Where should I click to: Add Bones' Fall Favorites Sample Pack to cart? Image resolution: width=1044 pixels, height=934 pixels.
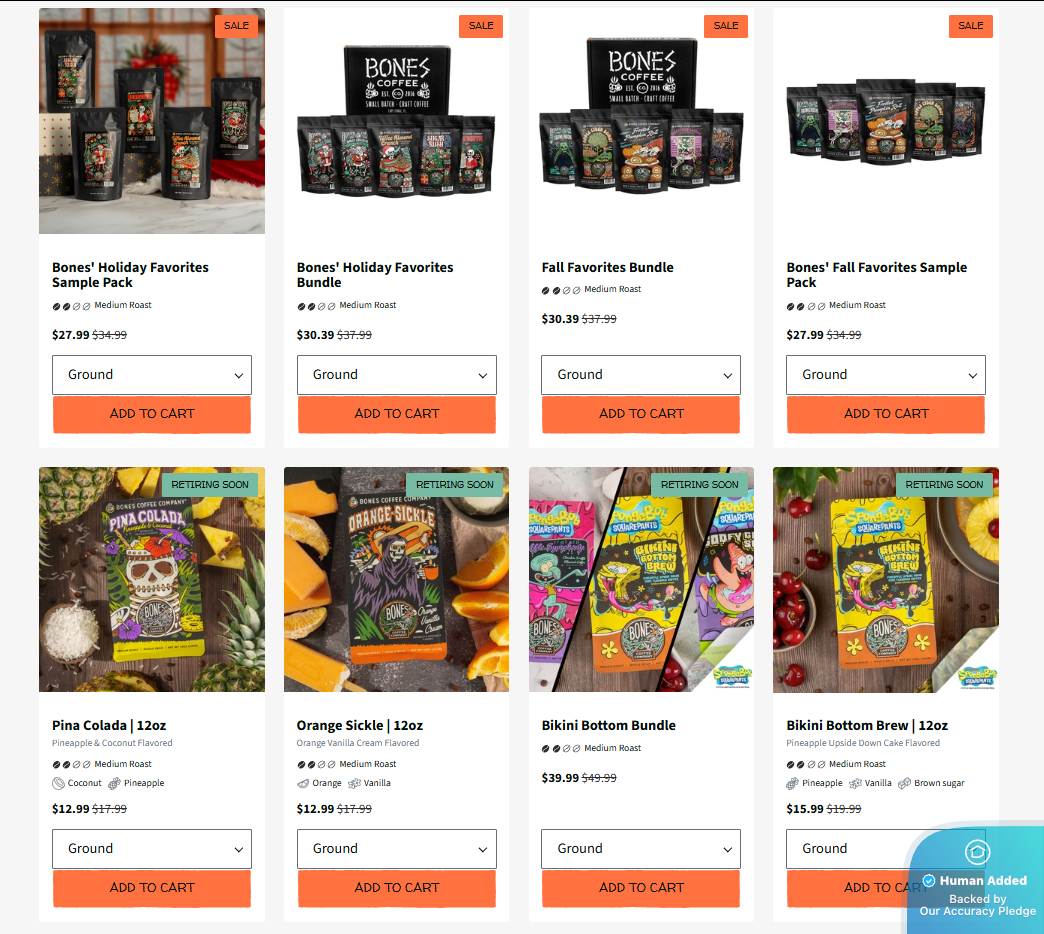pyautogui.click(x=886, y=414)
